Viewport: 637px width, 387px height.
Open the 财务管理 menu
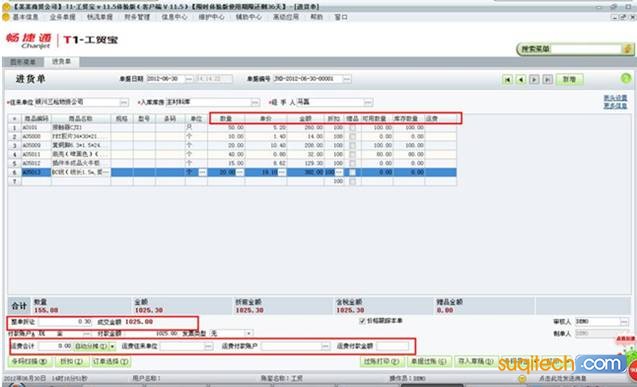137,17
